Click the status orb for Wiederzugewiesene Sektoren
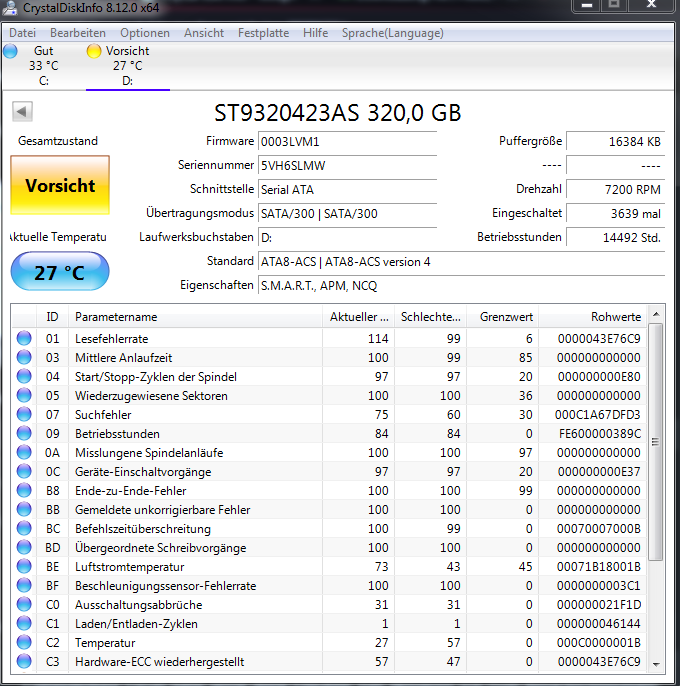This screenshot has height=686, width=680. point(24,396)
